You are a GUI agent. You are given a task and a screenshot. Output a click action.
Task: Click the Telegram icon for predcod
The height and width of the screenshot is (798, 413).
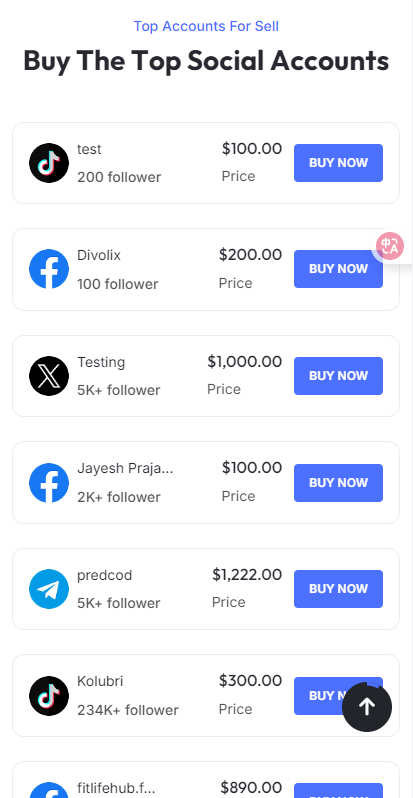point(49,589)
